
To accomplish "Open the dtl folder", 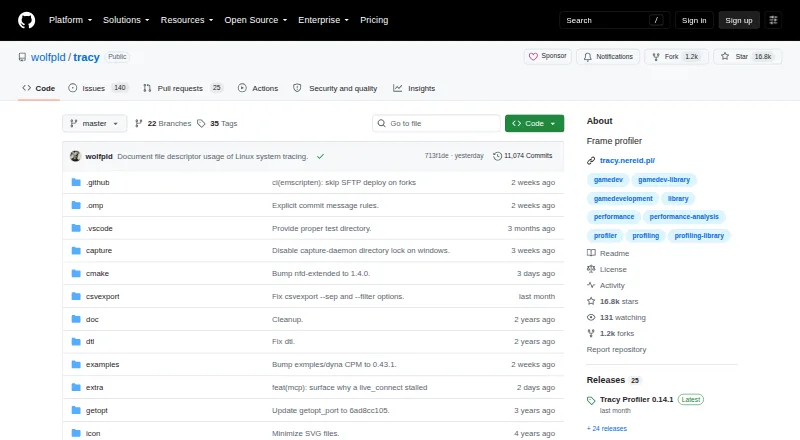I will [90, 341].
